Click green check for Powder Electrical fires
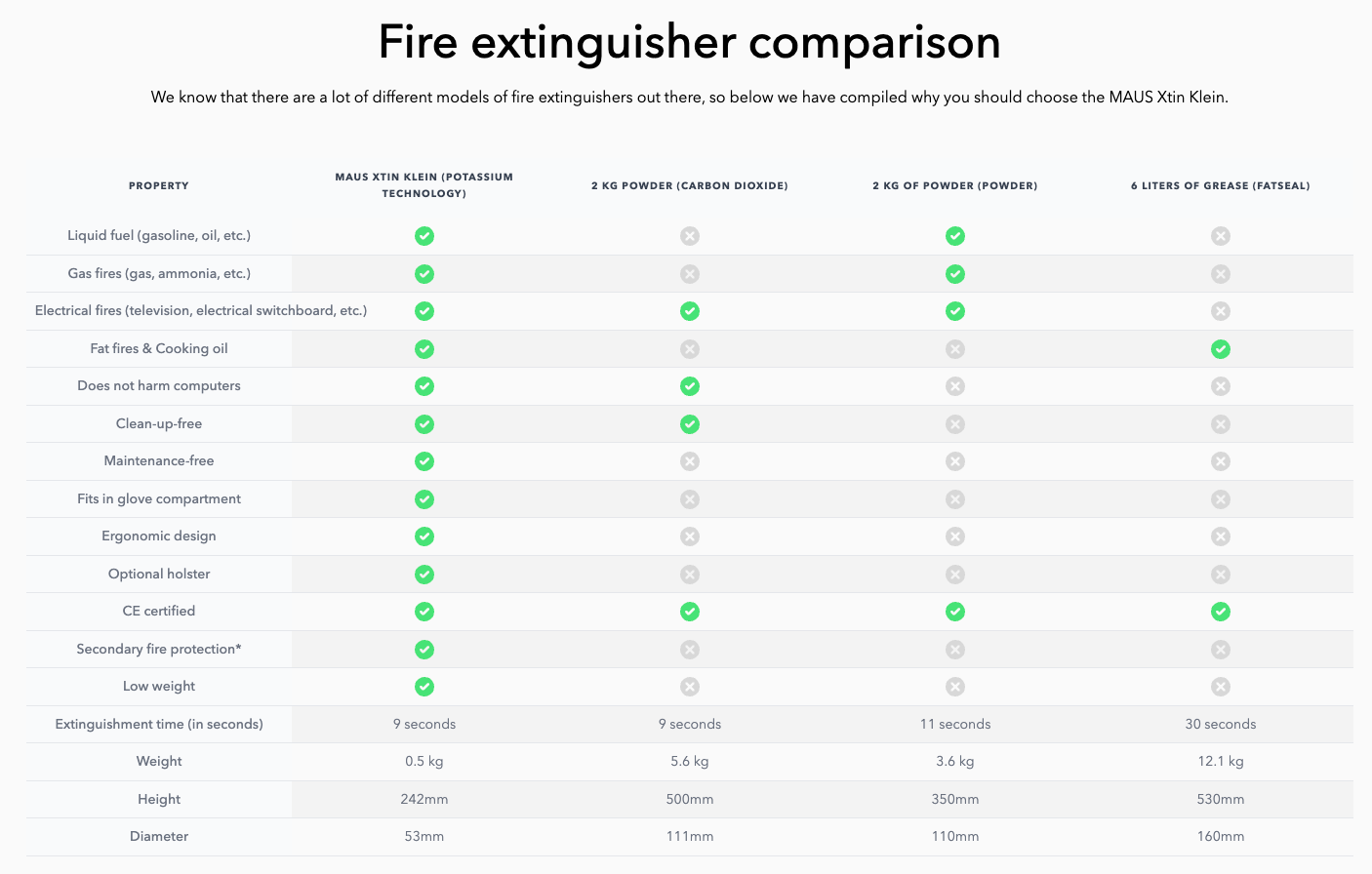The height and width of the screenshot is (874, 1372). pyautogui.click(x=955, y=311)
